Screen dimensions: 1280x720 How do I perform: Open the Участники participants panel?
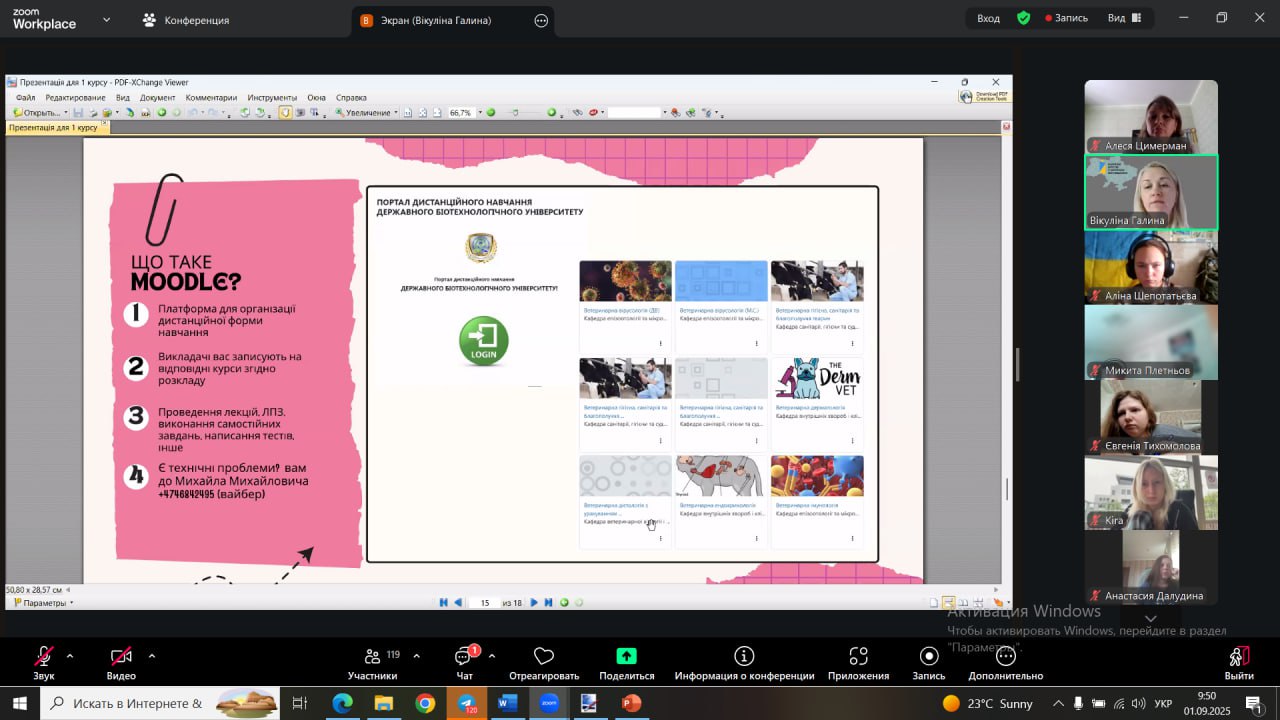pos(373,663)
